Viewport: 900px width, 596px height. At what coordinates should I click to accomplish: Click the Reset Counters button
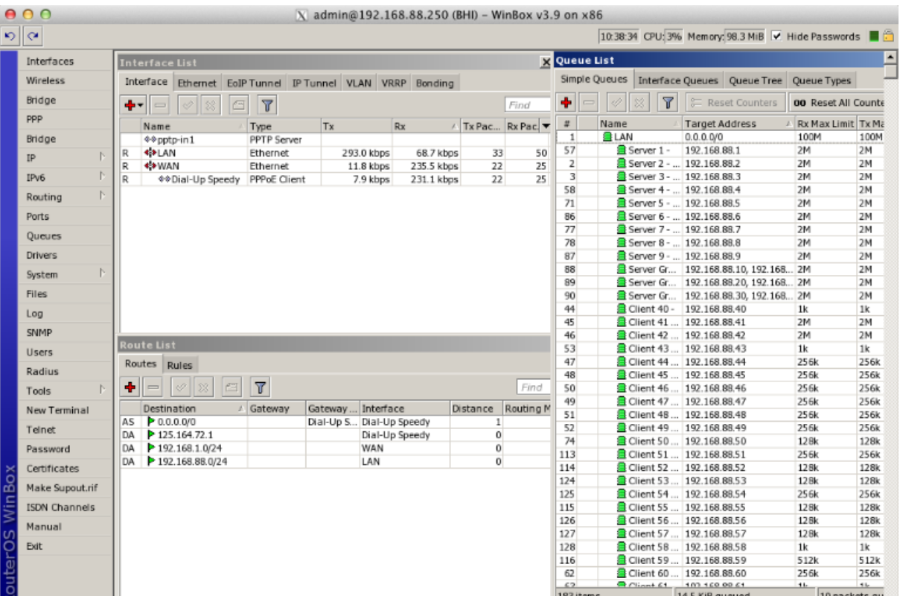[735, 103]
